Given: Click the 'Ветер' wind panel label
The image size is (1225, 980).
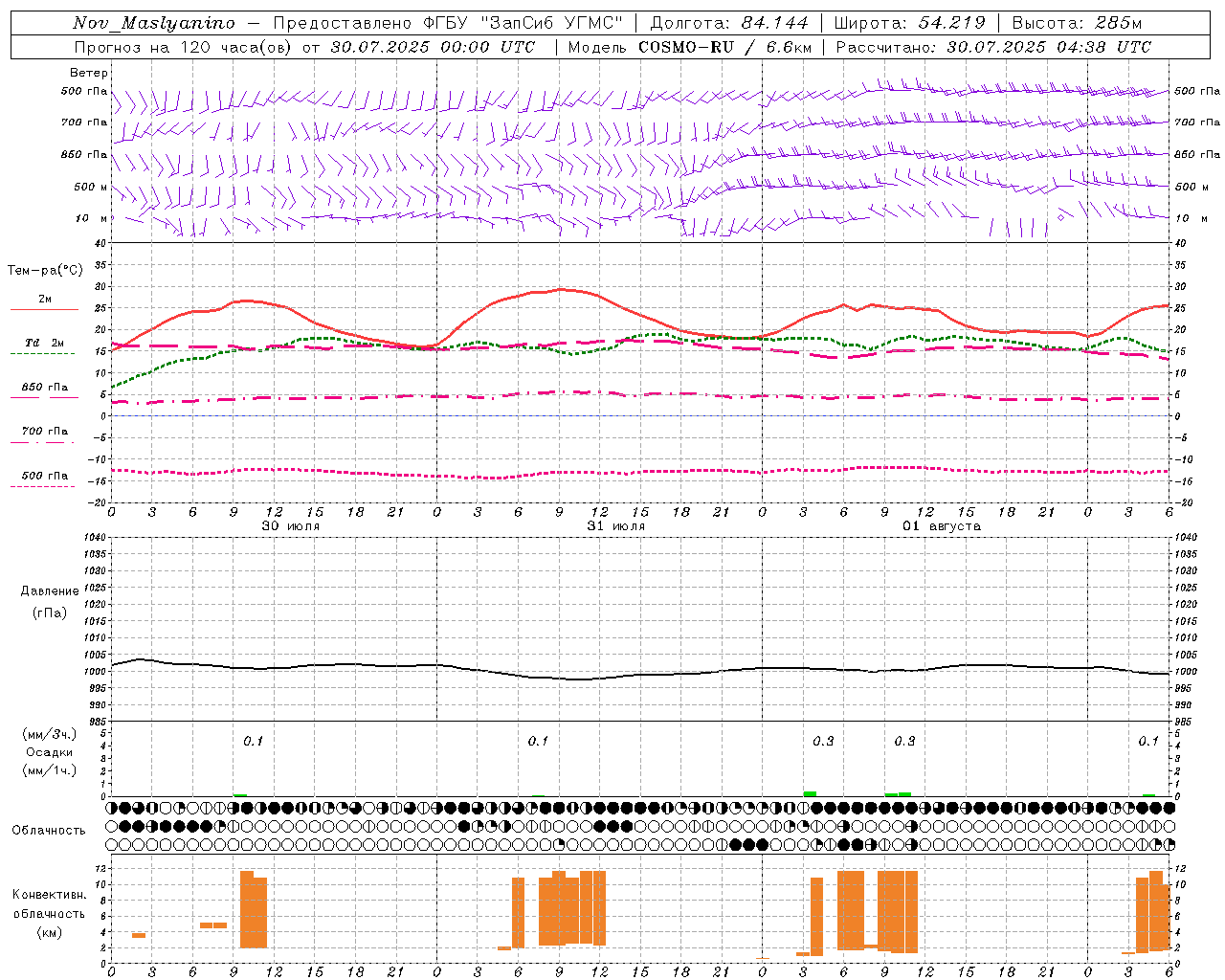Looking at the screenshot, I should pos(88,73).
